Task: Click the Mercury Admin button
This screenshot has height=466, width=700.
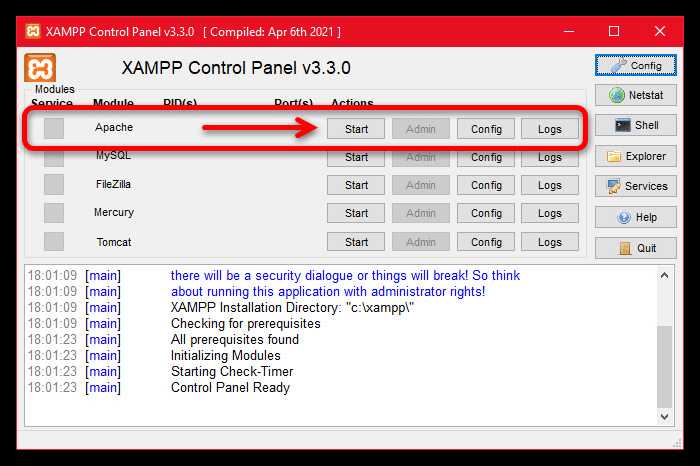Action: pos(421,213)
